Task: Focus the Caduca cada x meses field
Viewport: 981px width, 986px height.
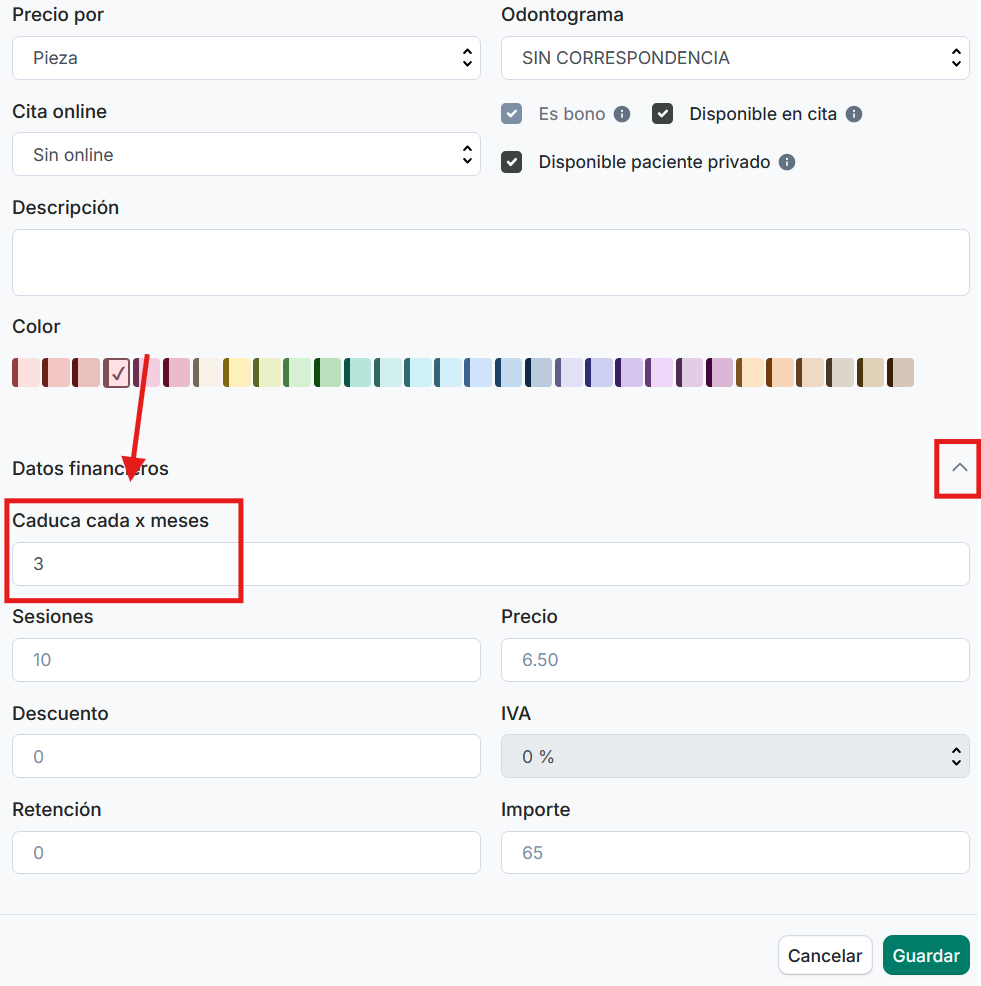Action: point(490,564)
